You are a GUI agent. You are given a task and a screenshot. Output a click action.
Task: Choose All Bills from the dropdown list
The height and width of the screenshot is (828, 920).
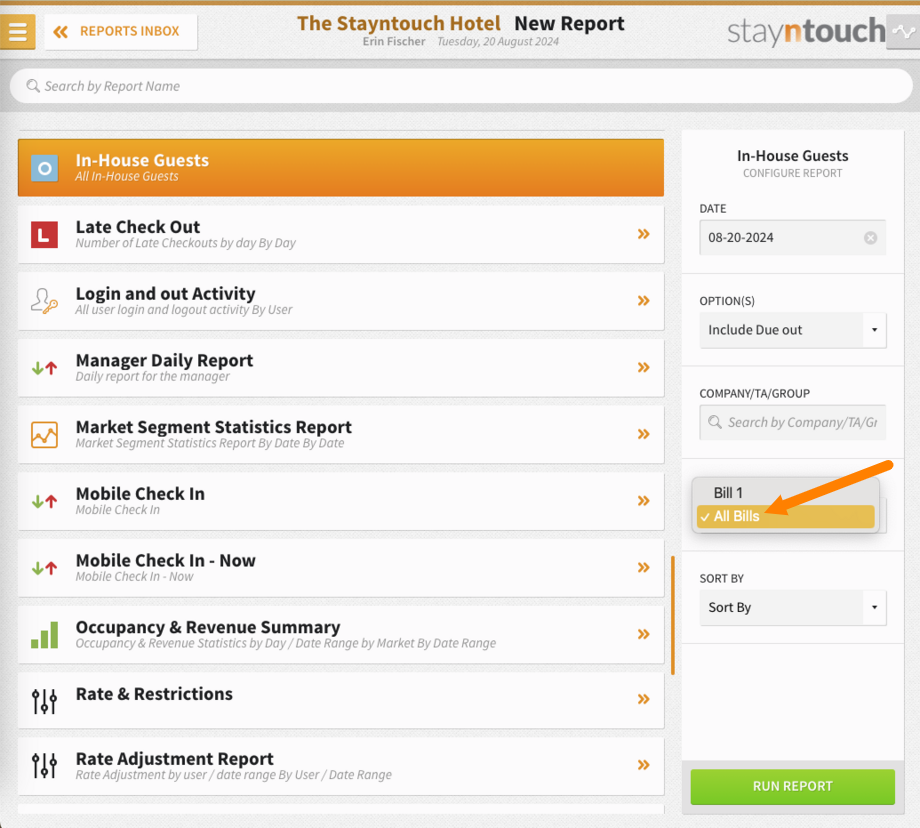[786, 516]
